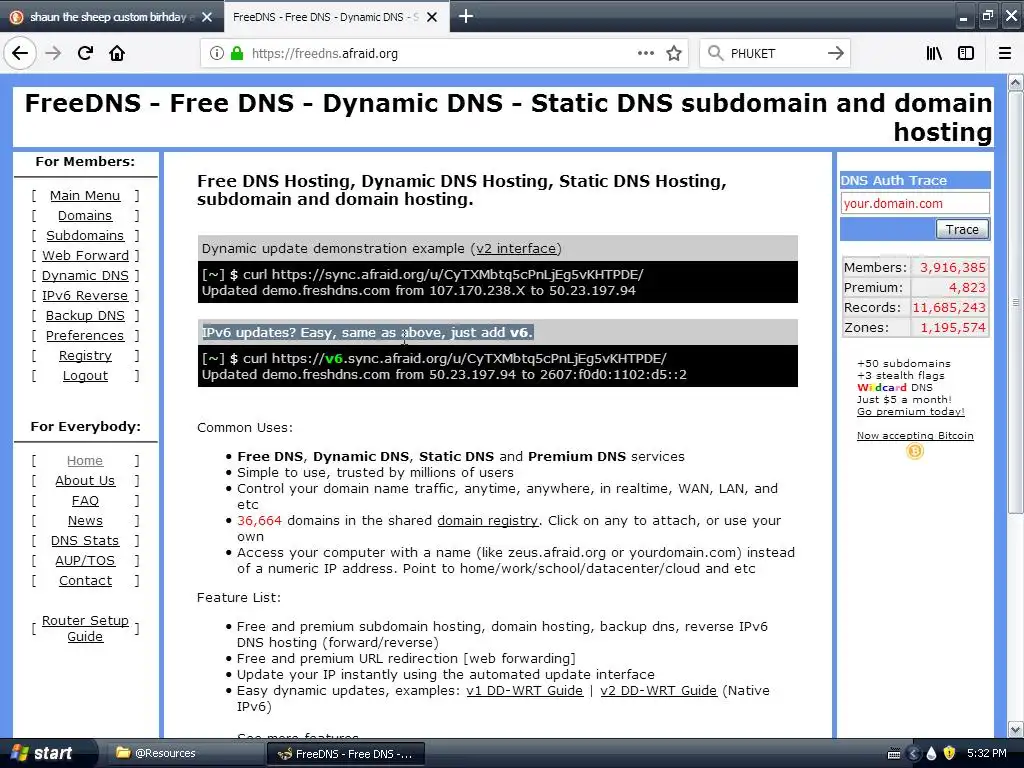Open the browser home page icon

click(117, 53)
